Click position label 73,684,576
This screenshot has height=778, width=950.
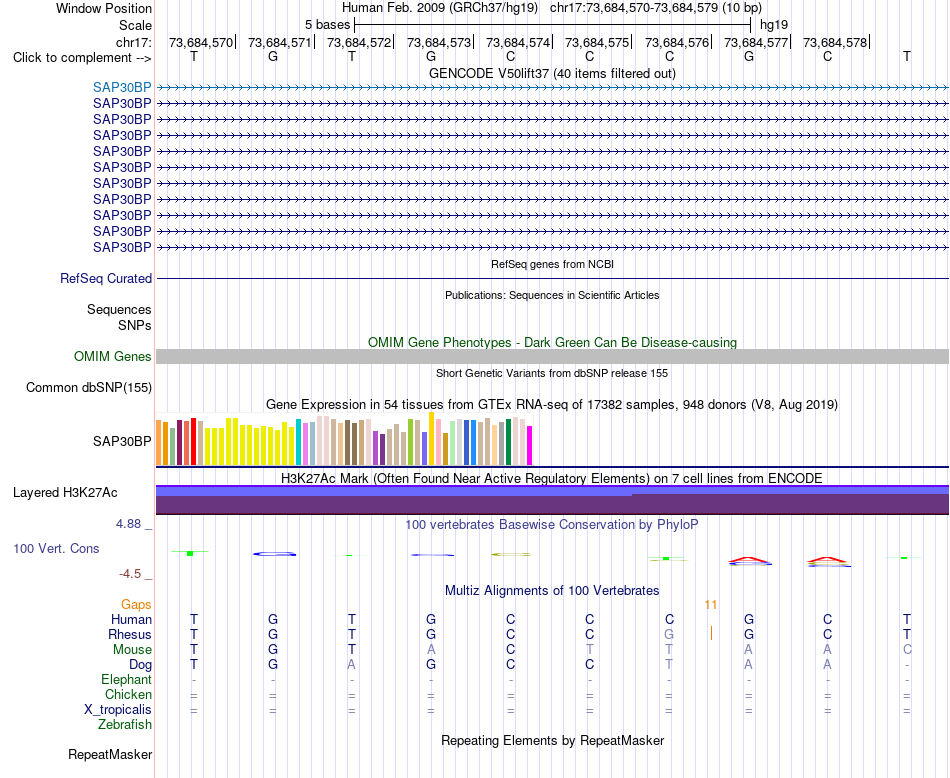677,42
